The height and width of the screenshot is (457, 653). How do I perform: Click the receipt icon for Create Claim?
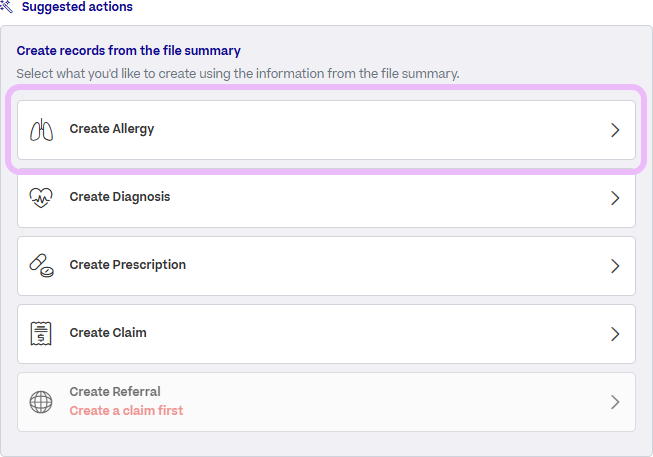tap(41, 333)
